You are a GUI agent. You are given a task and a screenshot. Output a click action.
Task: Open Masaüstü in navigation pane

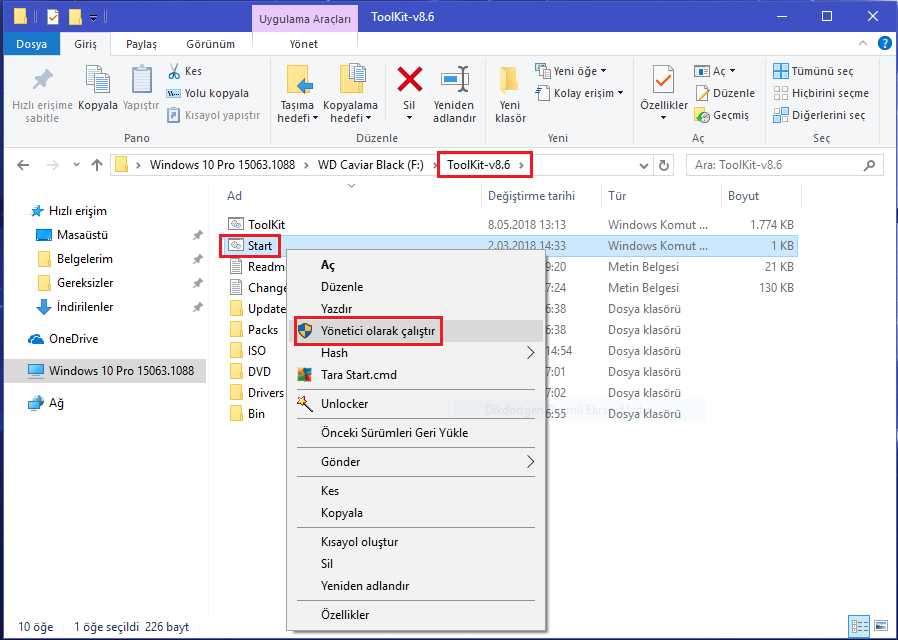click(82, 235)
